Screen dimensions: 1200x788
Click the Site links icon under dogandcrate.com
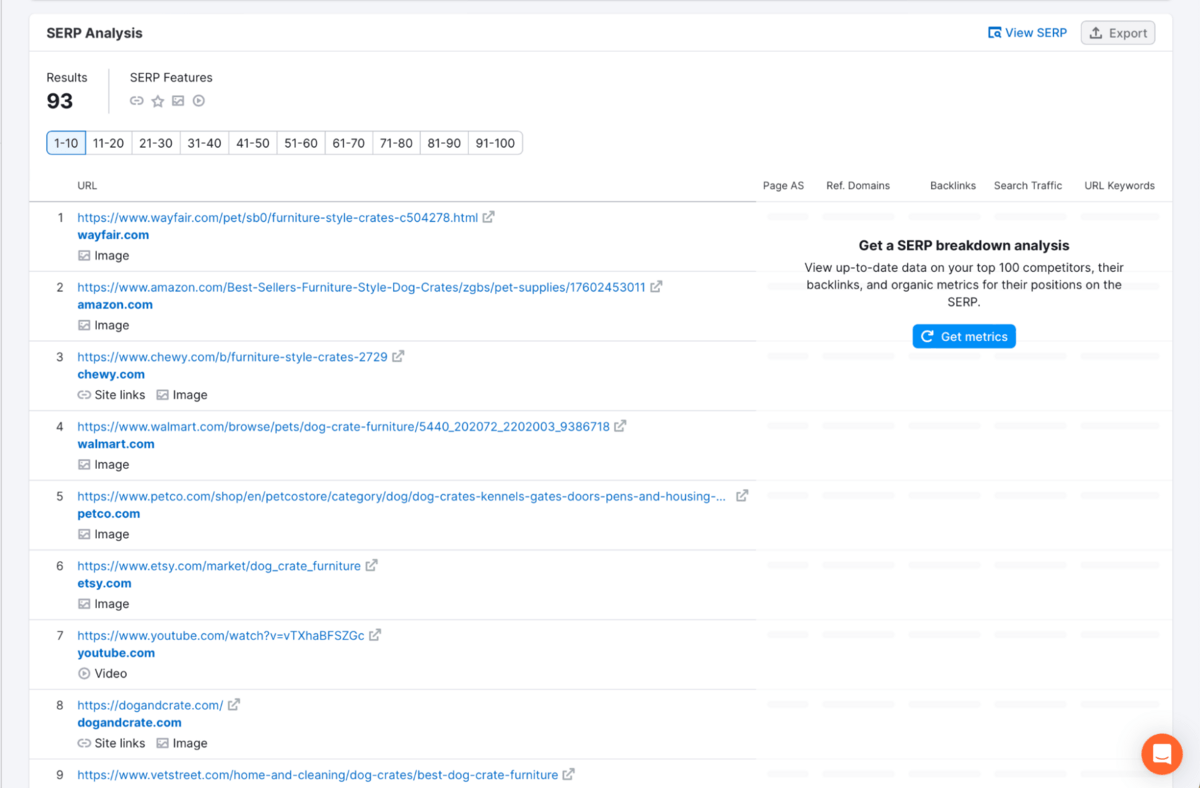coord(84,744)
